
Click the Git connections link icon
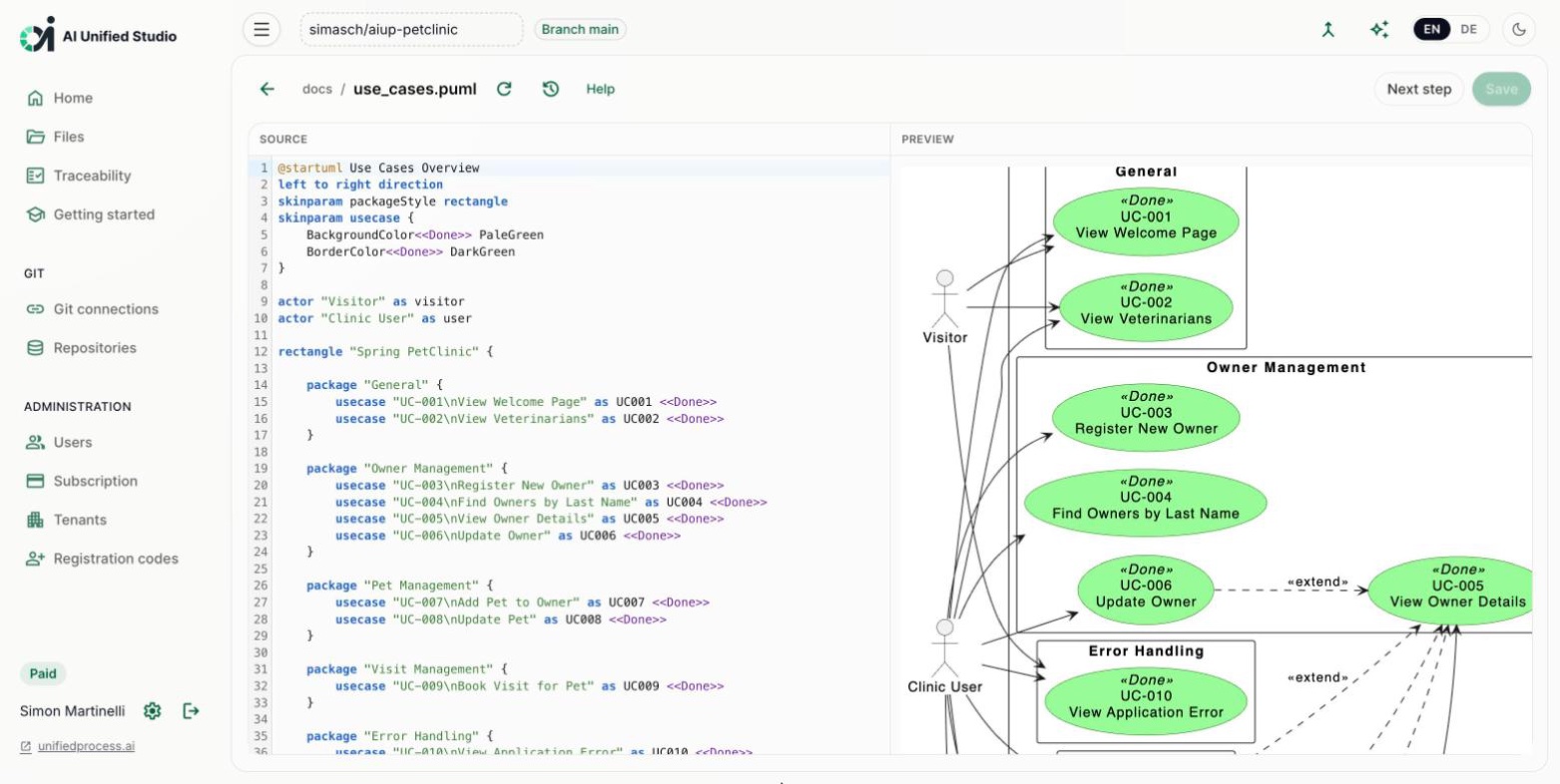(35, 309)
